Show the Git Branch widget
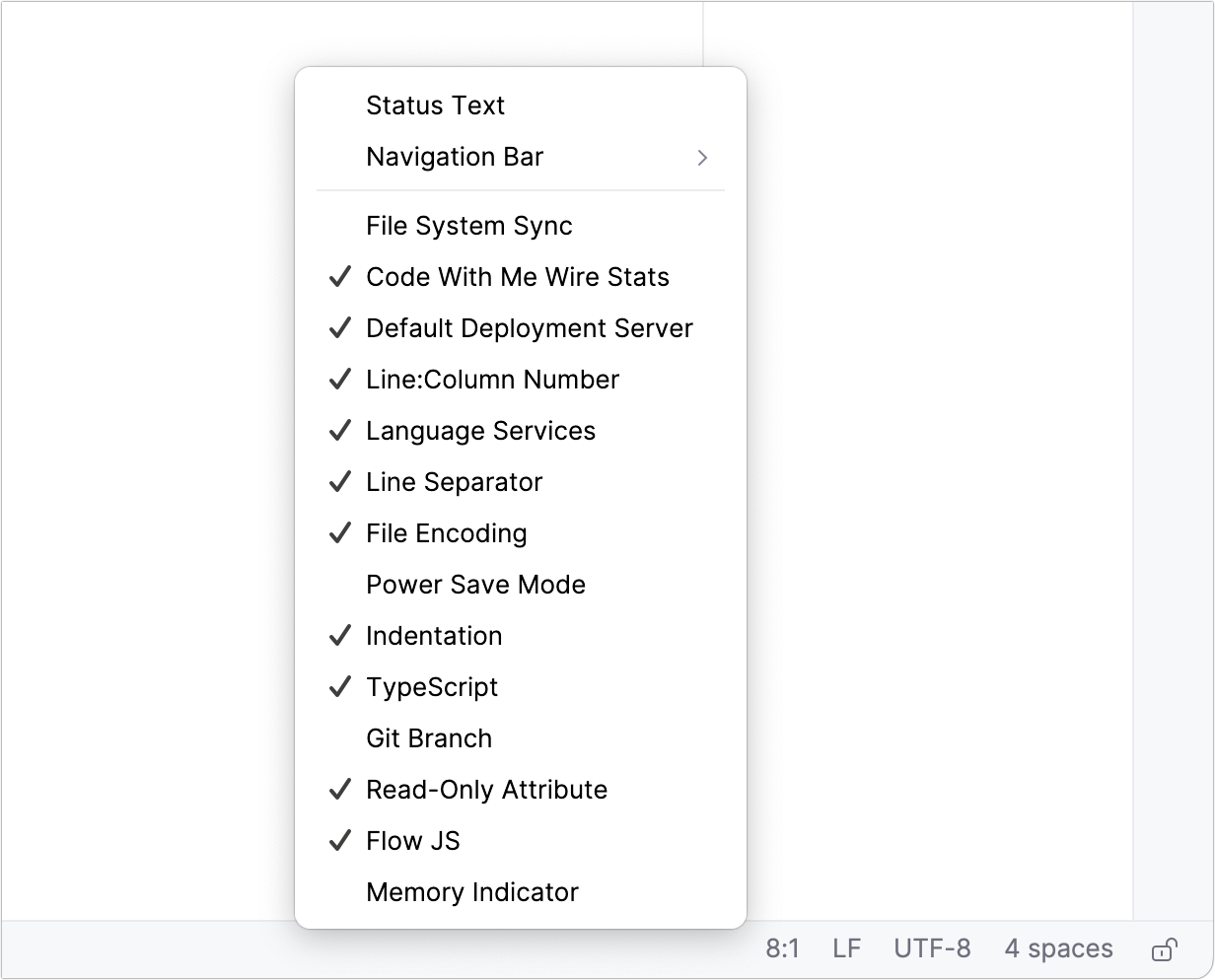Image resolution: width=1215 pixels, height=980 pixels. [429, 738]
